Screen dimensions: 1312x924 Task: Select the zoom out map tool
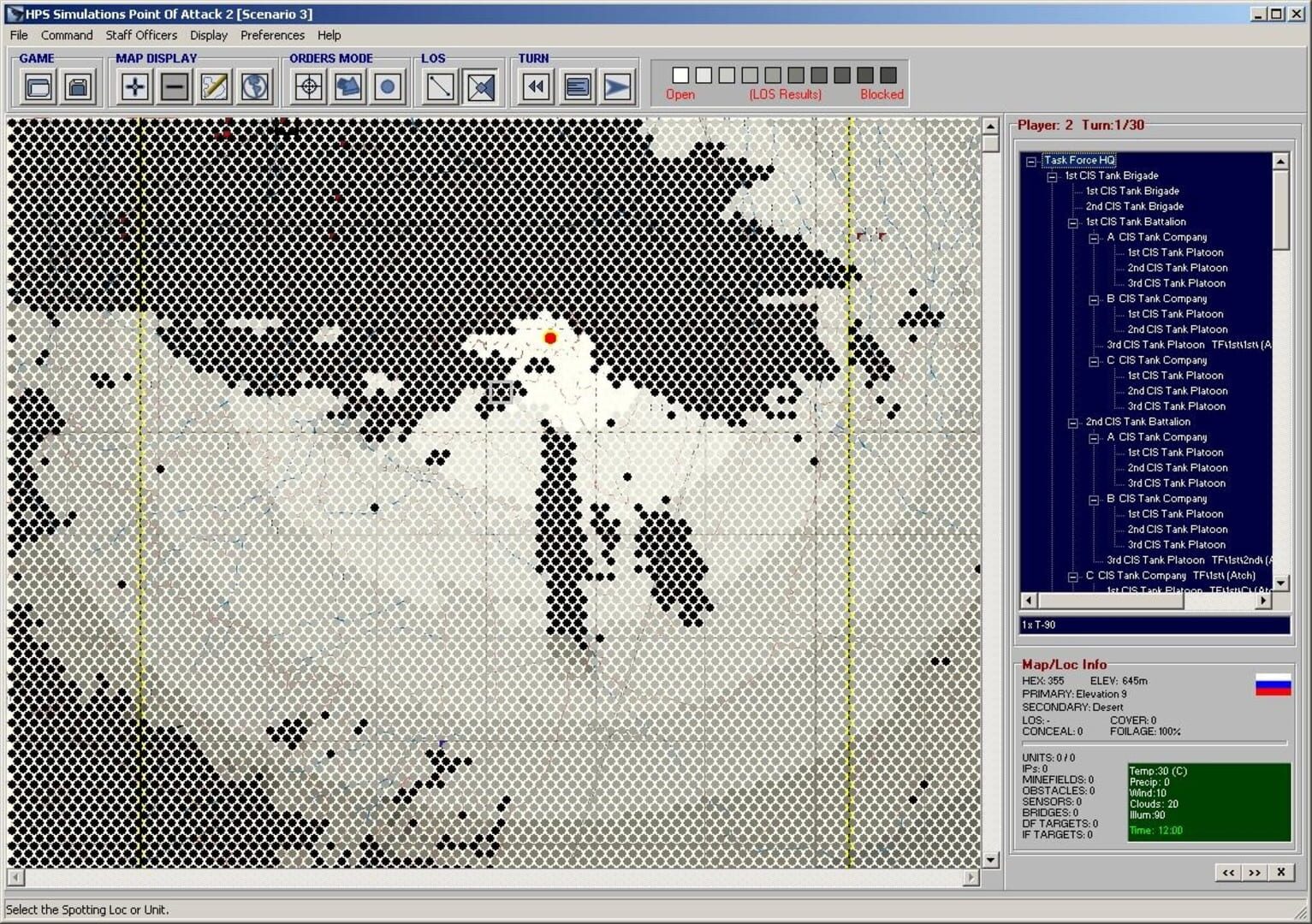(174, 86)
